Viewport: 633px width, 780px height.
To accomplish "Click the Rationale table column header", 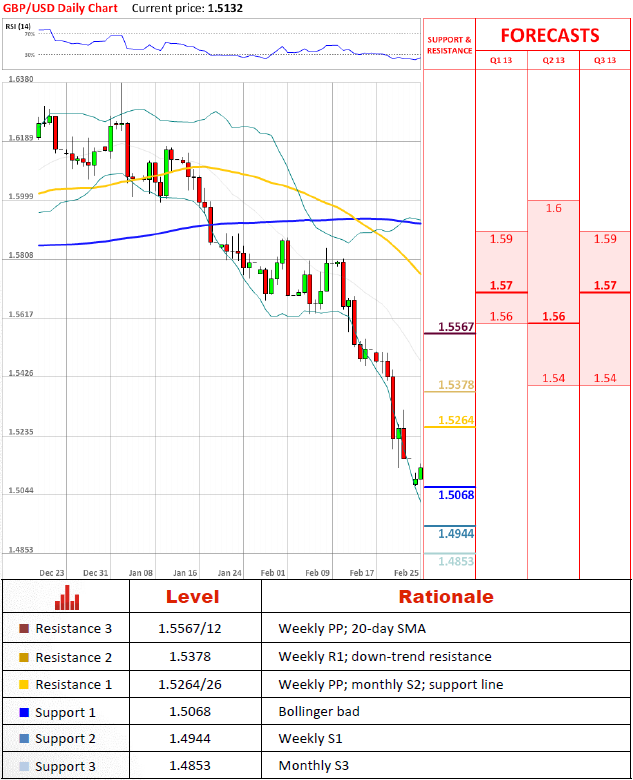I will point(446,597).
